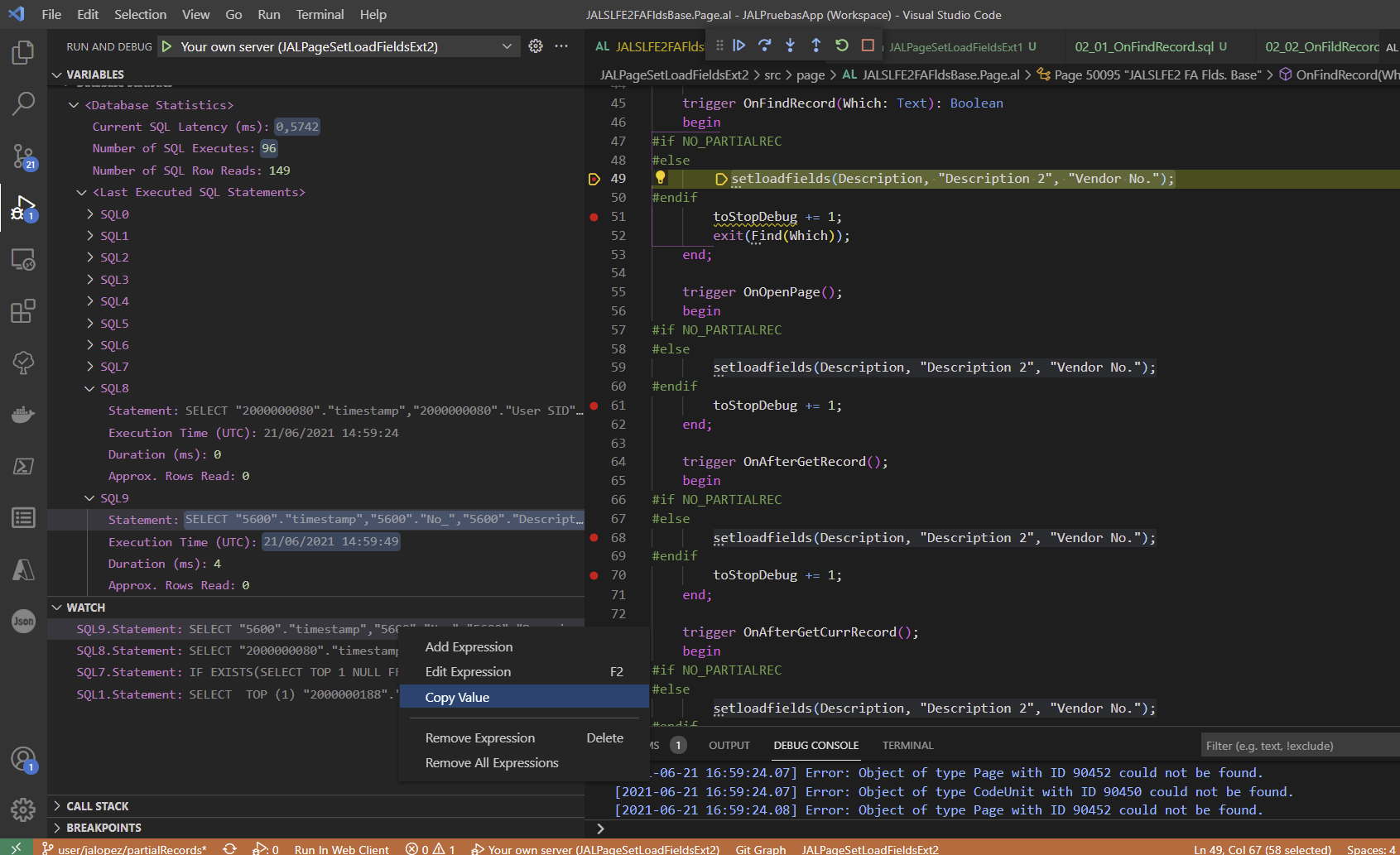1400x855 pixels.
Task: Collapse SQL9 node
Action: coord(90,498)
